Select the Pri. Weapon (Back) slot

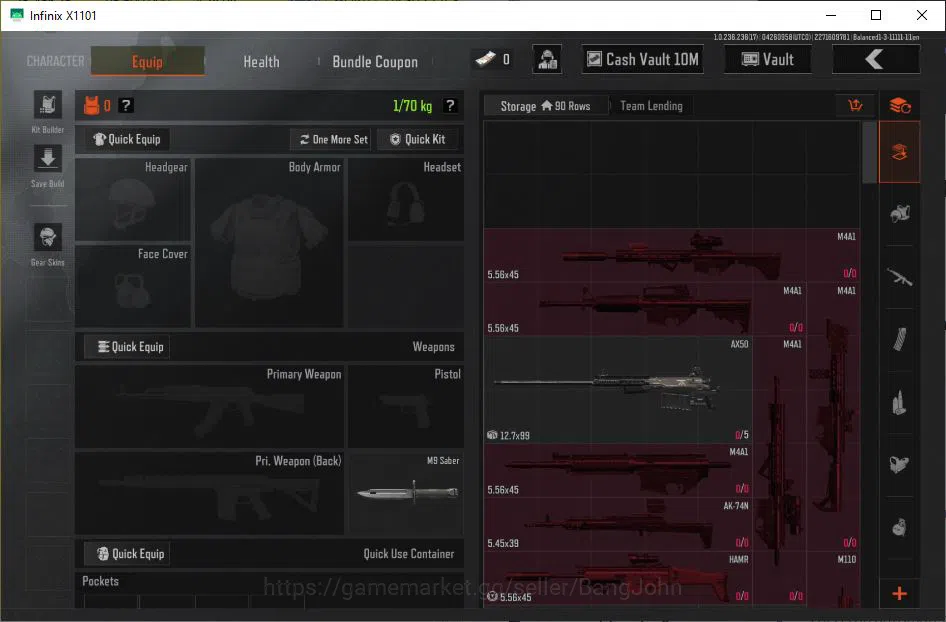tap(209, 493)
